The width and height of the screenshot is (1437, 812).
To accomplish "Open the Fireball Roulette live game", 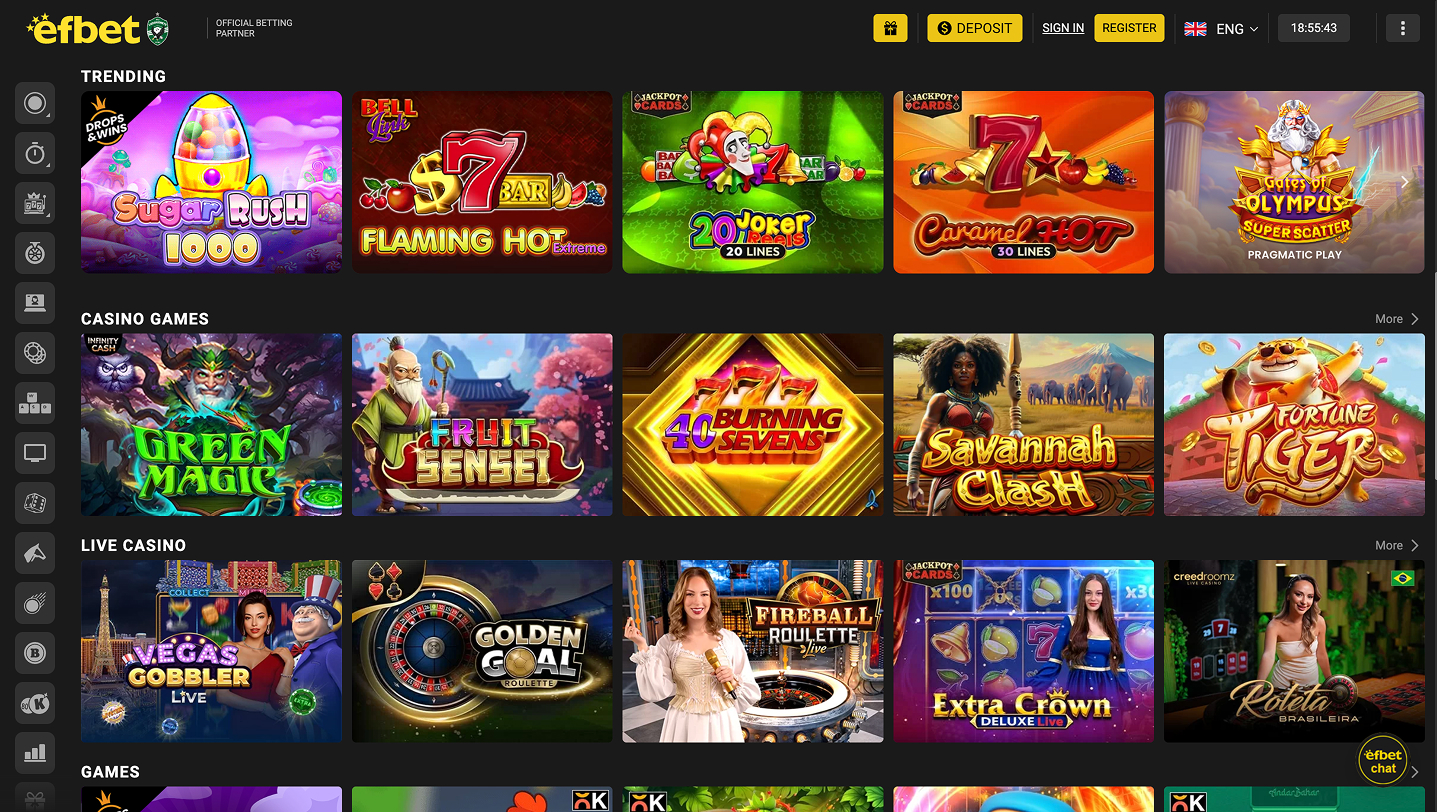I will pyautogui.click(x=753, y=651).
